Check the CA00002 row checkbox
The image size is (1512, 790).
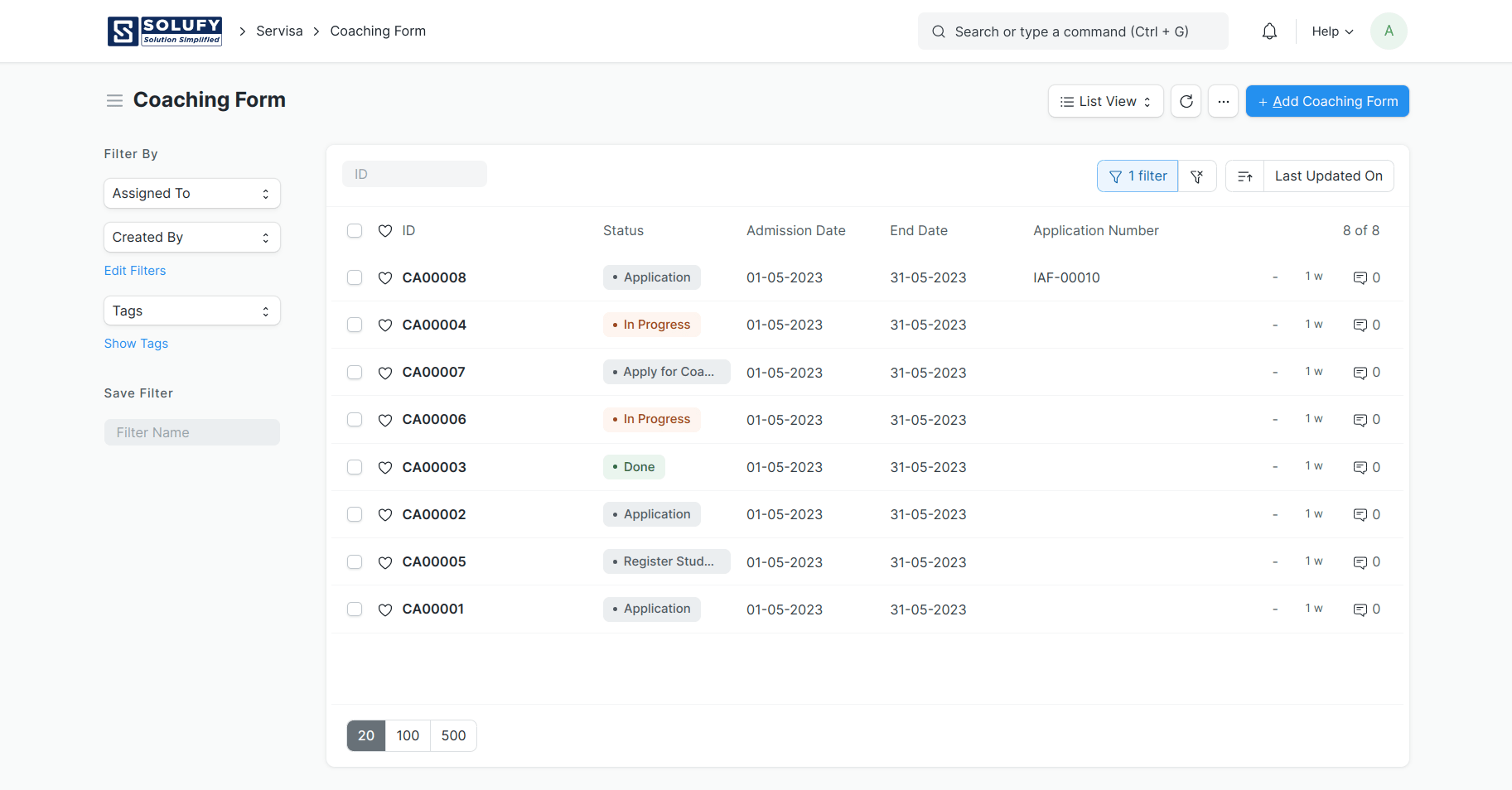[355, 514]
